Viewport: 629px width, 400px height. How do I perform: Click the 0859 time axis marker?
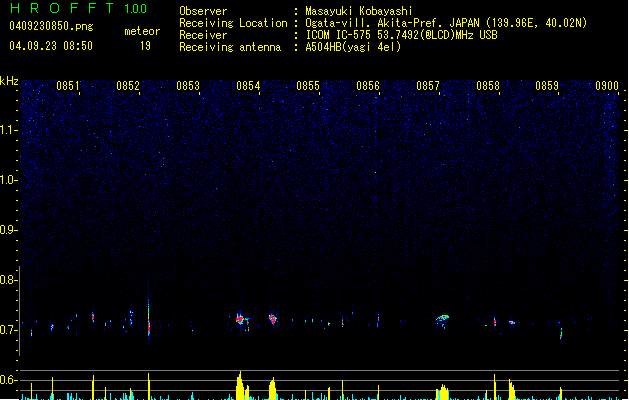[547, 86]
